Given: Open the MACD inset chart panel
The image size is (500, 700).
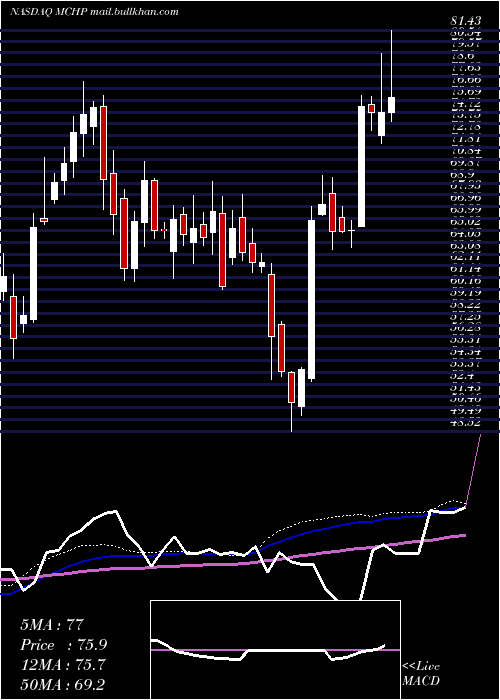Looking at the screenshot, I should (x=275, y=650).
